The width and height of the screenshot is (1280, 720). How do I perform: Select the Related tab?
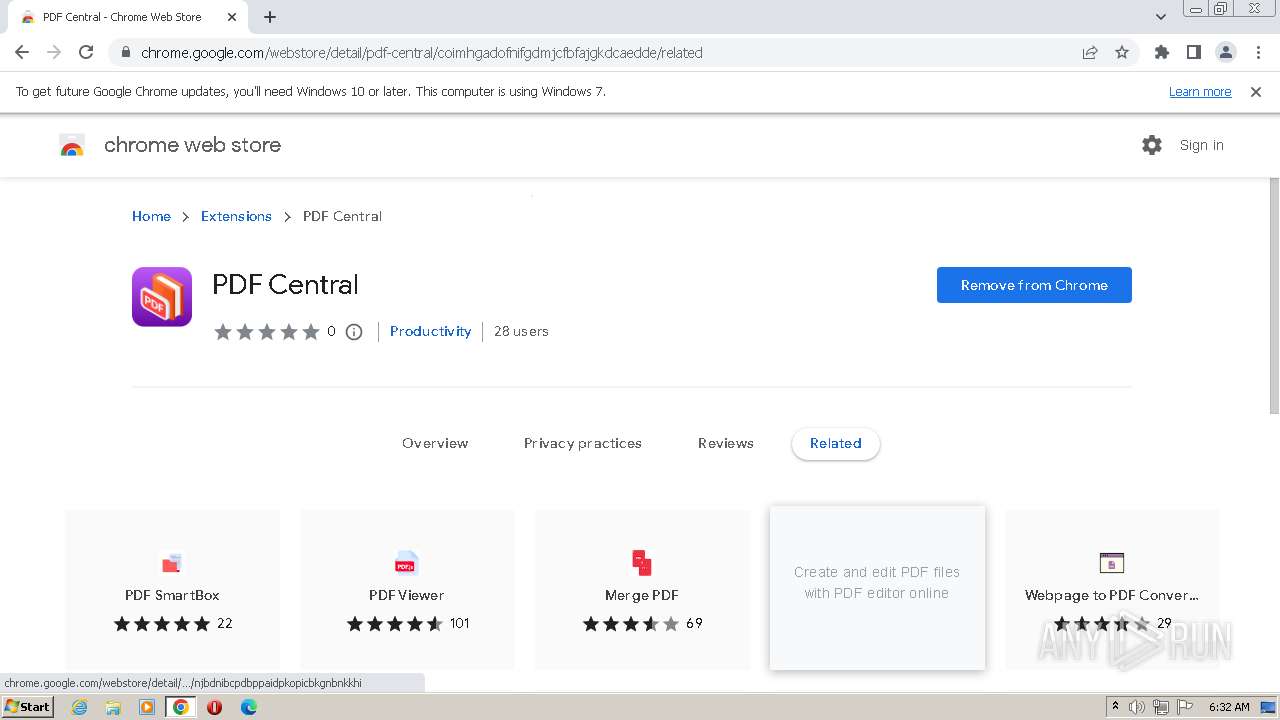(836, 444)
